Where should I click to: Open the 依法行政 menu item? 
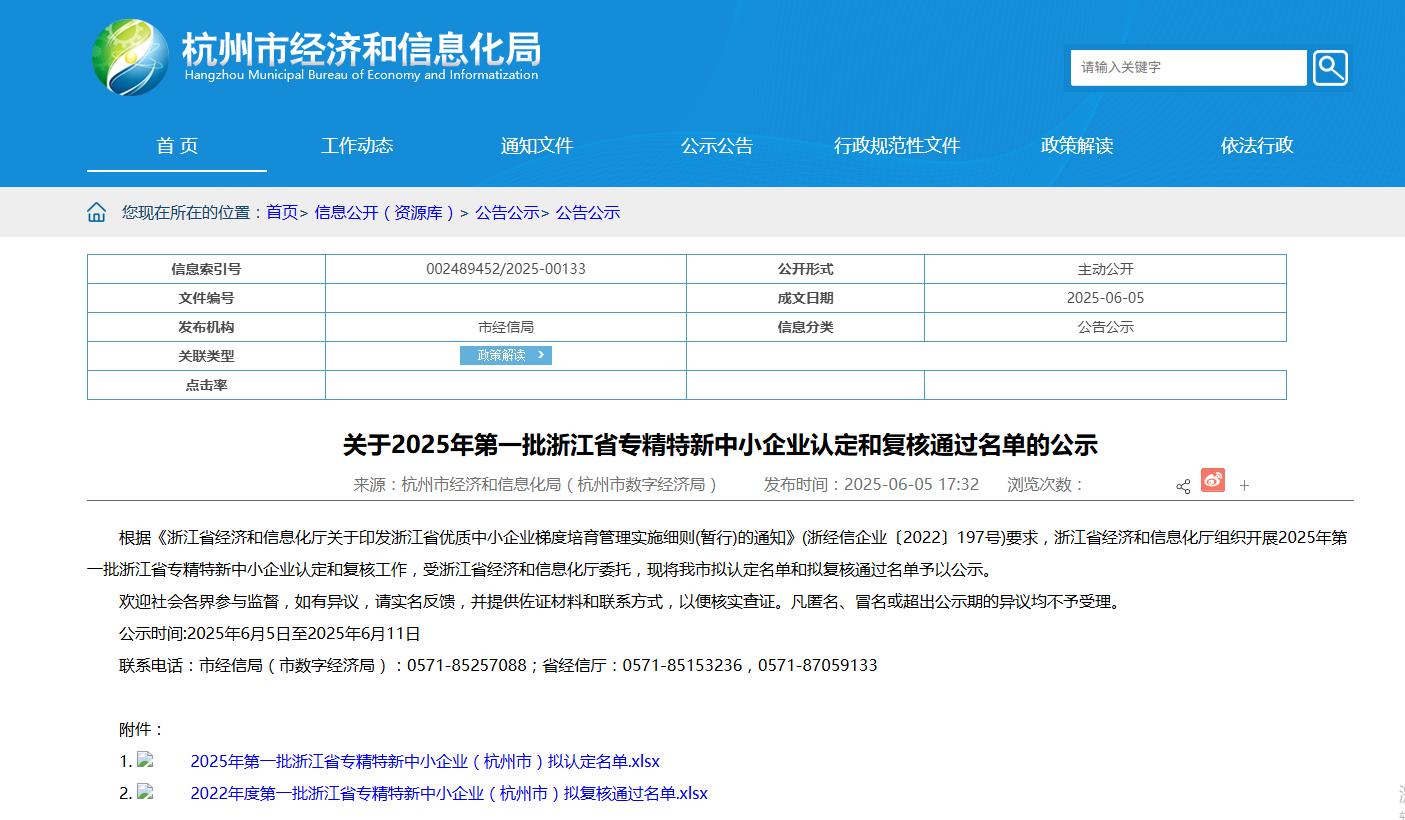[1256, 145]
